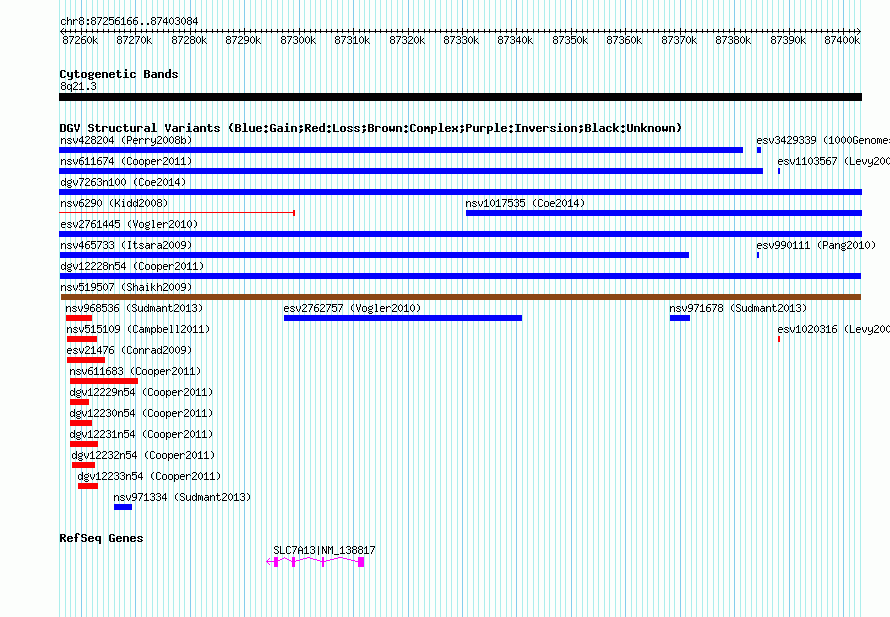890x617 pixels.
Task: Click the 87260k ruler tick label
Action: [80, 40]
